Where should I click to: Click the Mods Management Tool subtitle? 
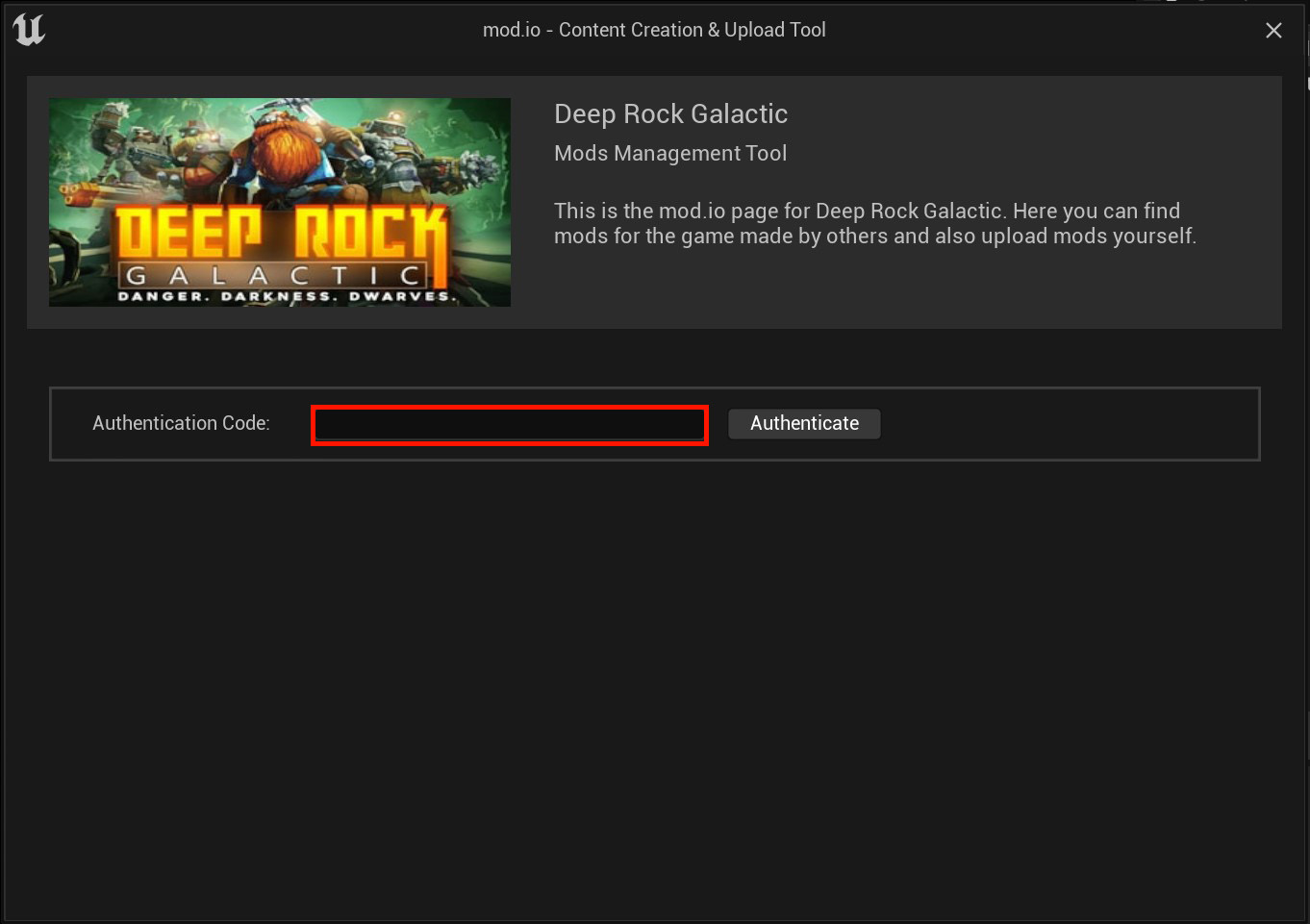click(x=670, y=154)
